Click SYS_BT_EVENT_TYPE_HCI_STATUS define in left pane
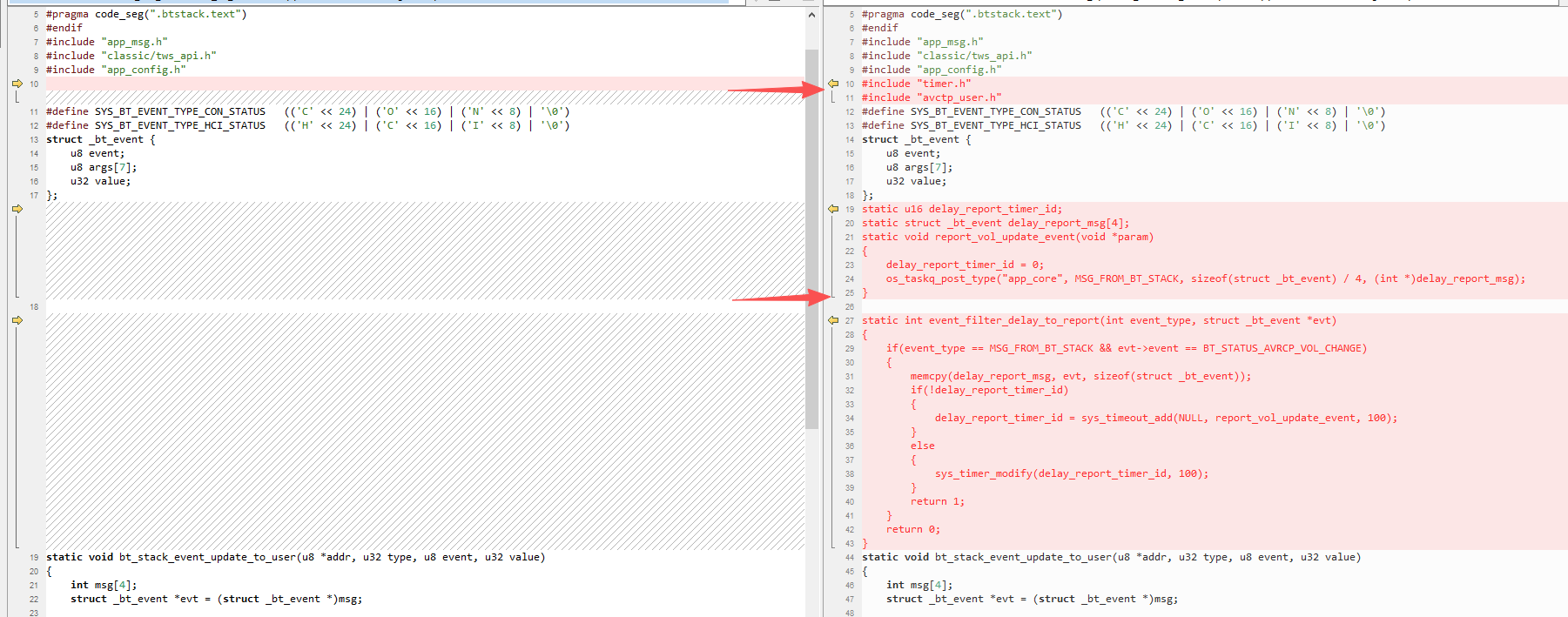This screenshot has height=617, width=1568. [x=307, y=125]
